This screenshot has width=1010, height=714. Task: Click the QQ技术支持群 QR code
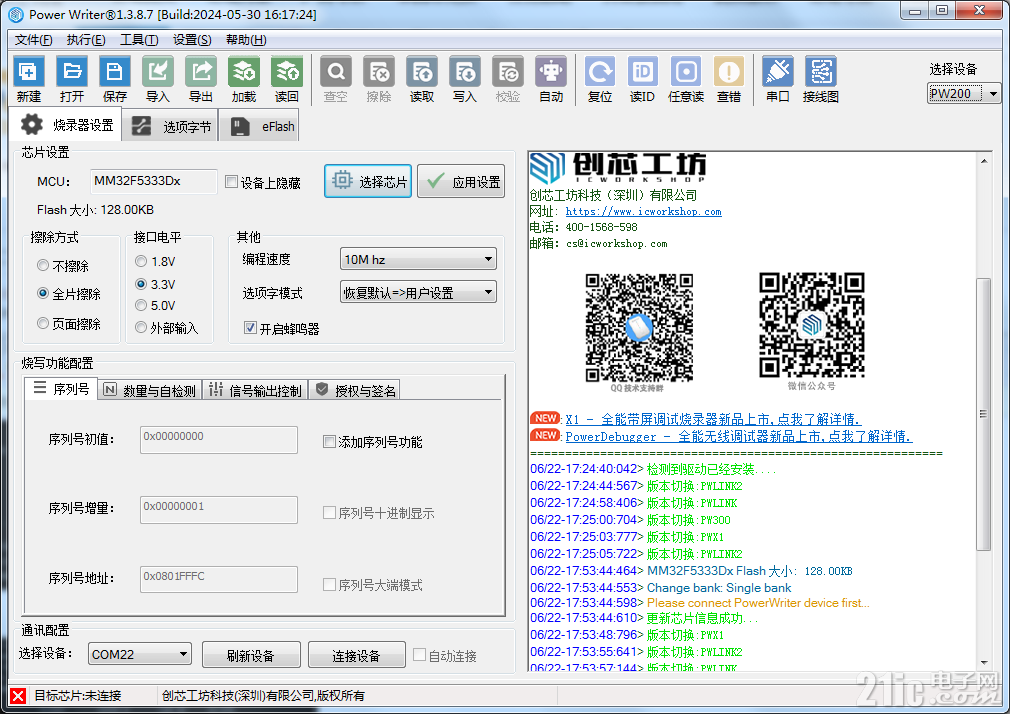[639, 327]
